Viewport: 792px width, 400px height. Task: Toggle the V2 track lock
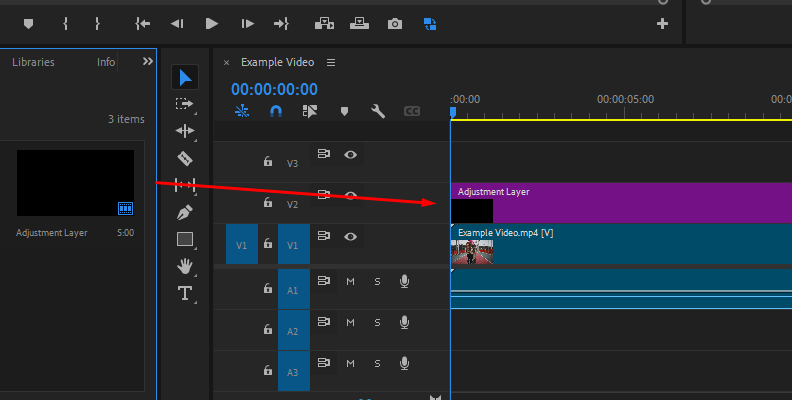click(x=268, y=202)
